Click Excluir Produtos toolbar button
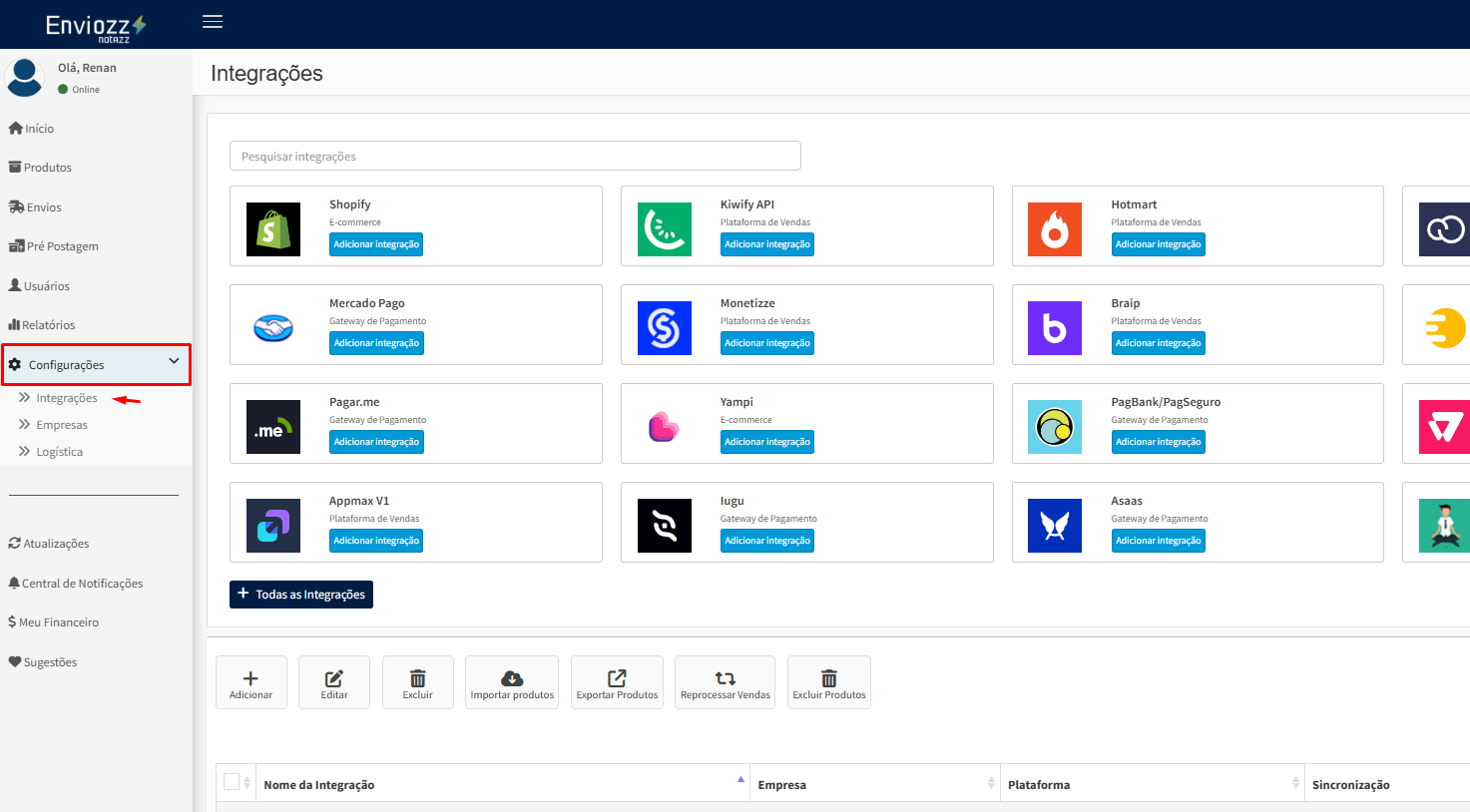The height and width of the screenshot is (812, 1470). (829, 682)
